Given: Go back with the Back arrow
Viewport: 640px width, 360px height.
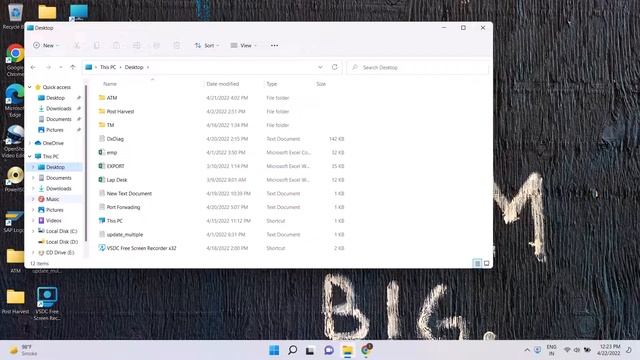Looking at the screenshot, I should click(x=33, y=67).
